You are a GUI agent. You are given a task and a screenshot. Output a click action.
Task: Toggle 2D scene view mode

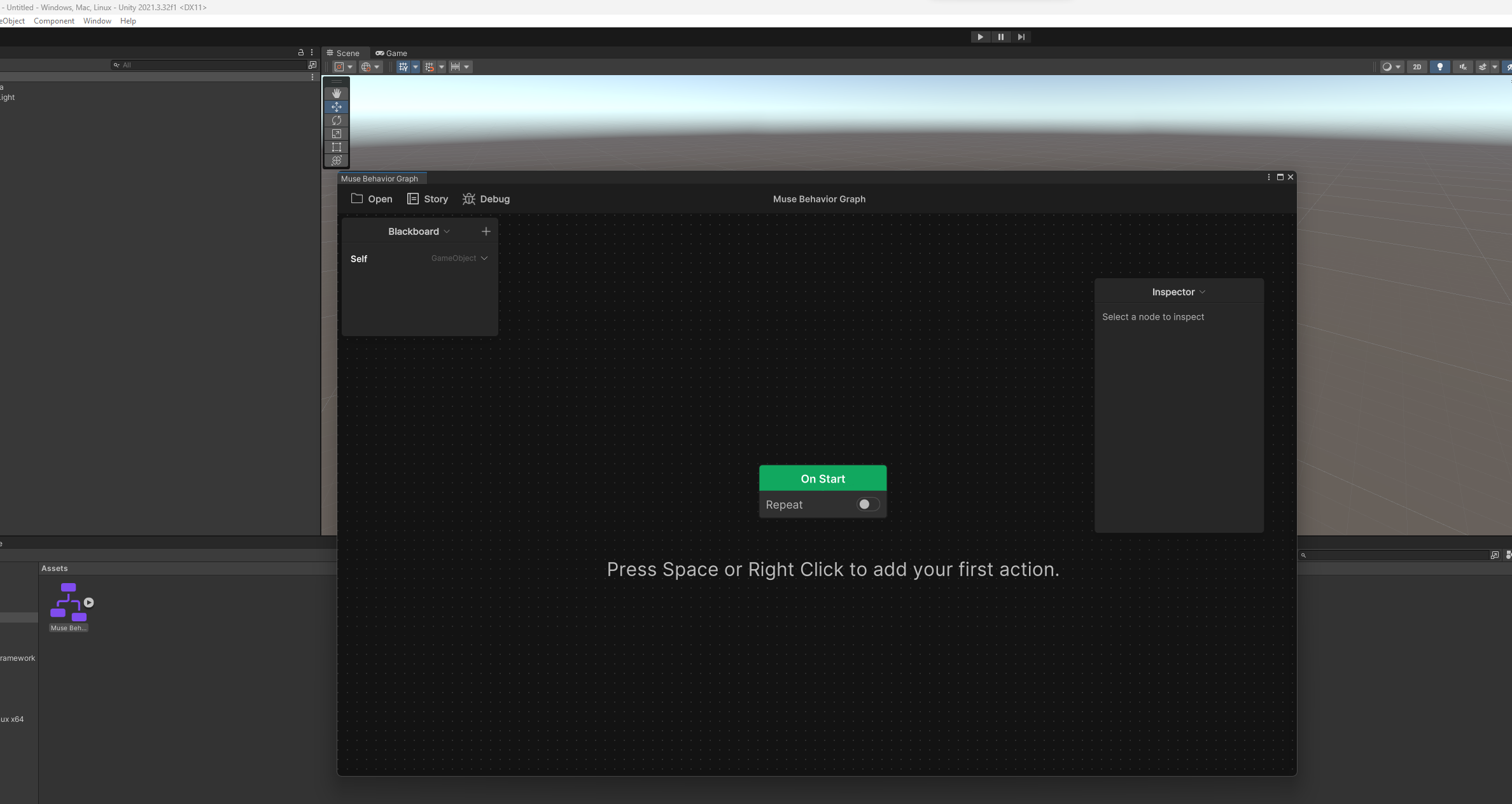(x=1417, y=67)
